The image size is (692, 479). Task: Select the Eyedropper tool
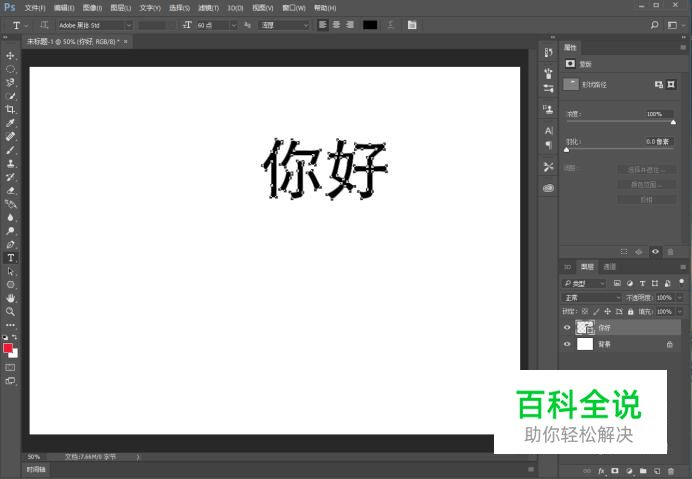11,123
